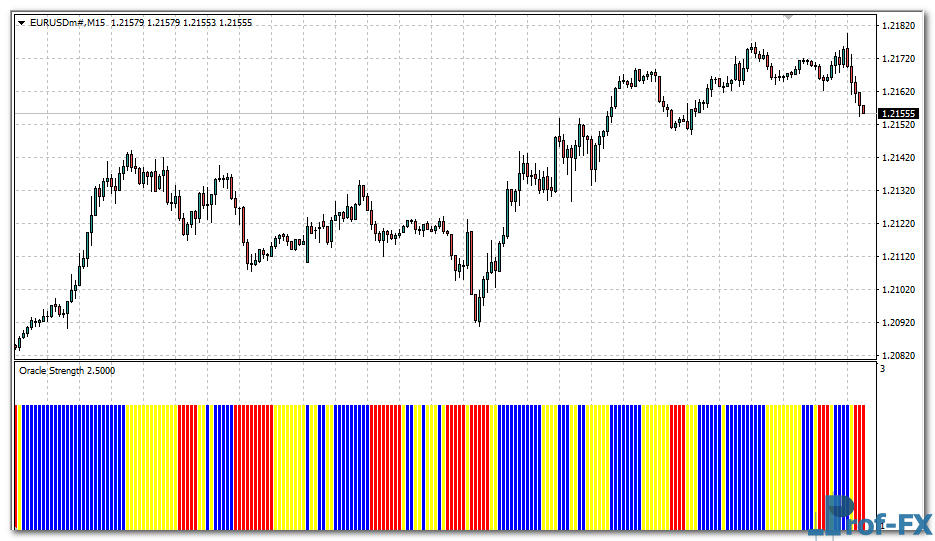Select the rightmost candle on the chart

click(863, 108)
